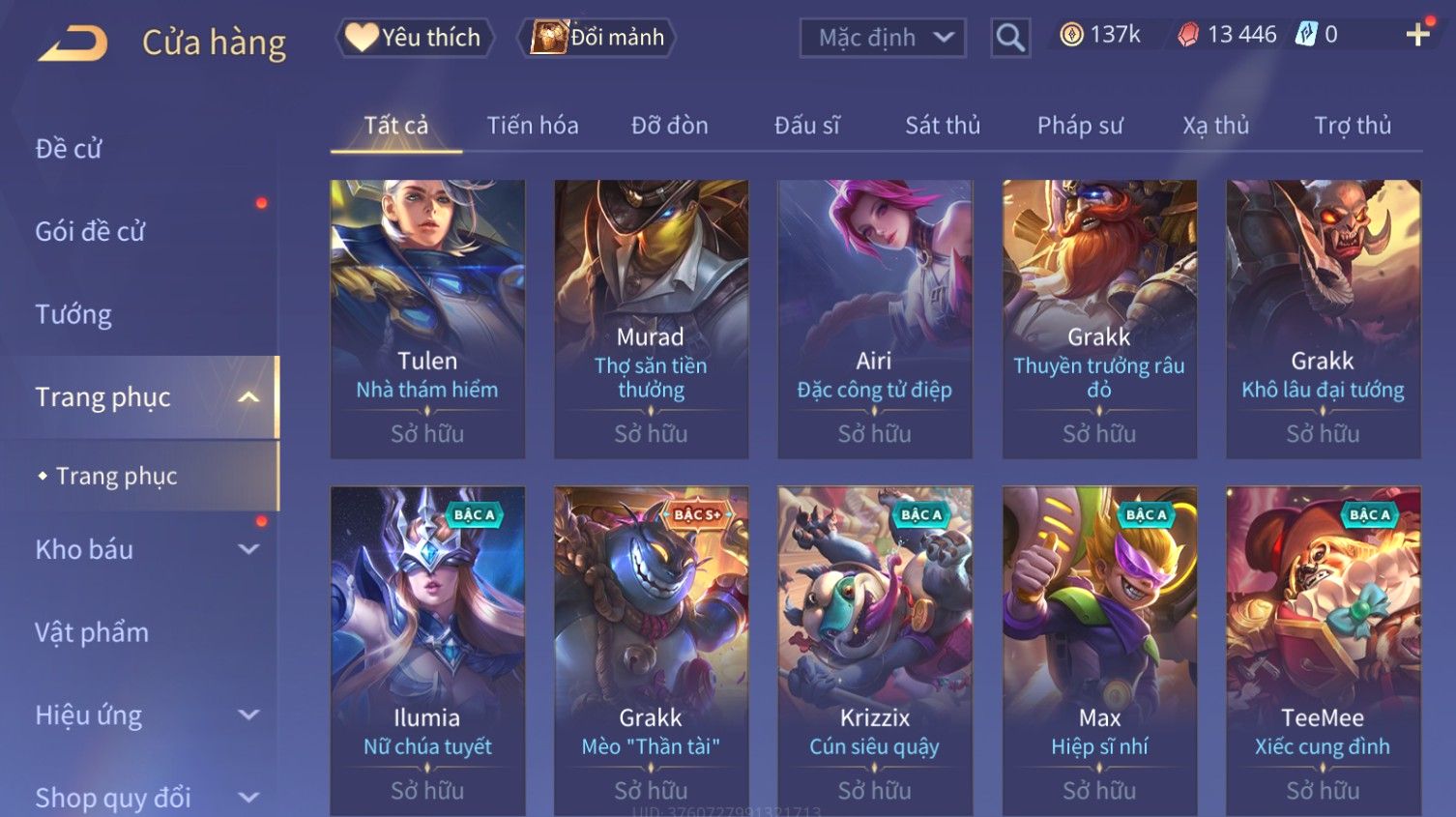This screenshot has height=817, width=1456.
Task: Switch to the Tiến hóa tab
Action: (533, 126)
